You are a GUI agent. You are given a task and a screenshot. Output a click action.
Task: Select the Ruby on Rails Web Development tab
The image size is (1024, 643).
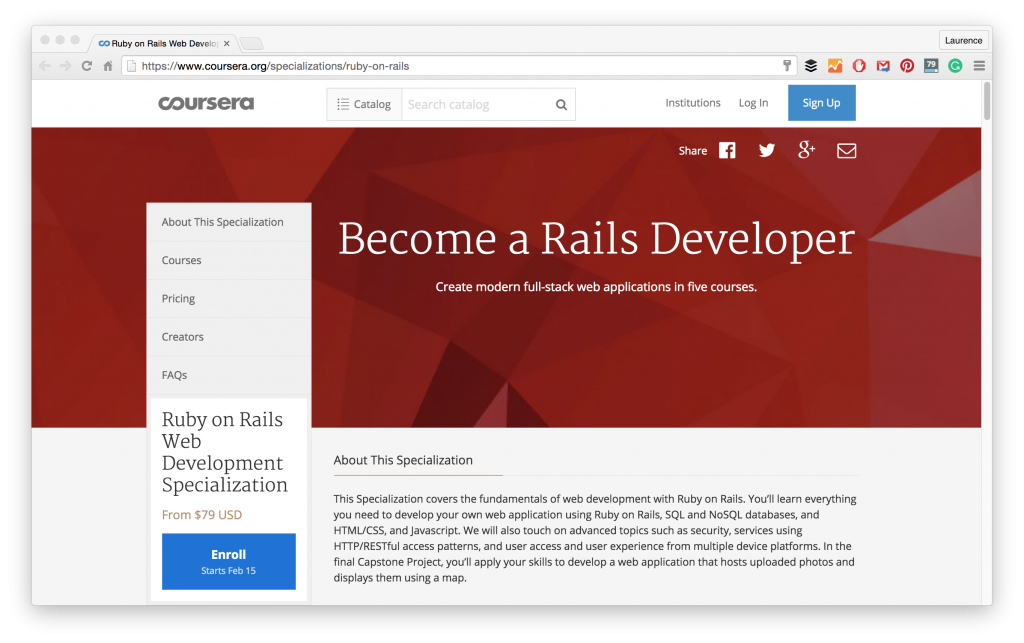coord(163,44)
